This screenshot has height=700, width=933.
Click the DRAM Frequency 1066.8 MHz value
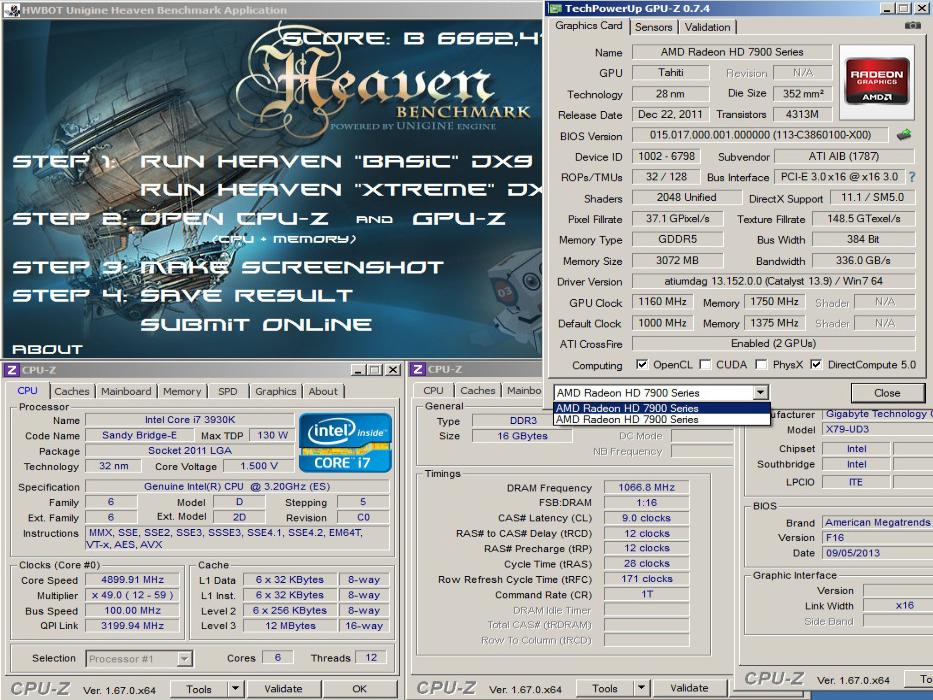[x=646, y=487]
